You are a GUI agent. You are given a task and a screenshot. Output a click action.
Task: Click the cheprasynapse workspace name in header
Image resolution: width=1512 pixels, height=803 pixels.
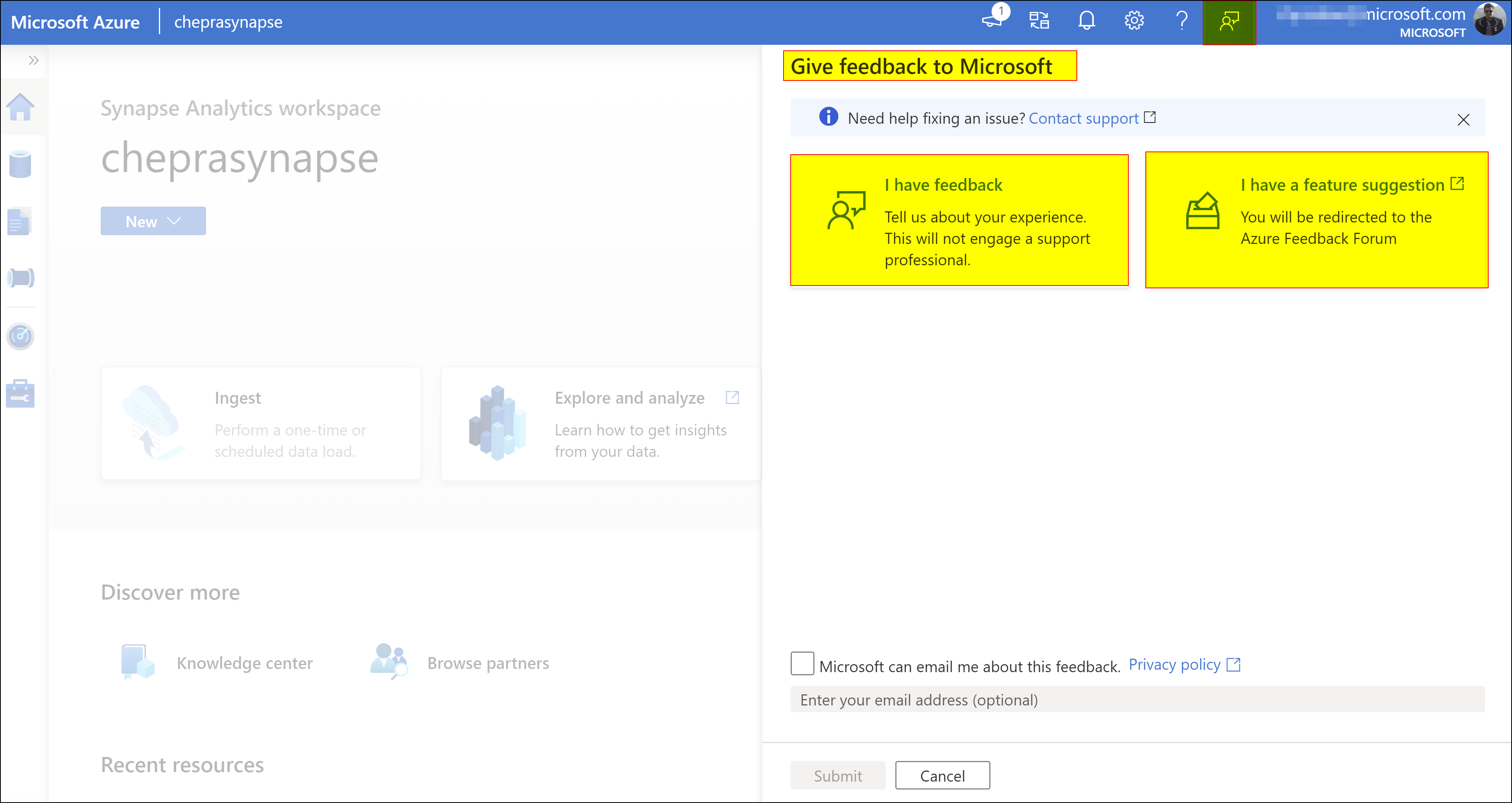[228, 22]
